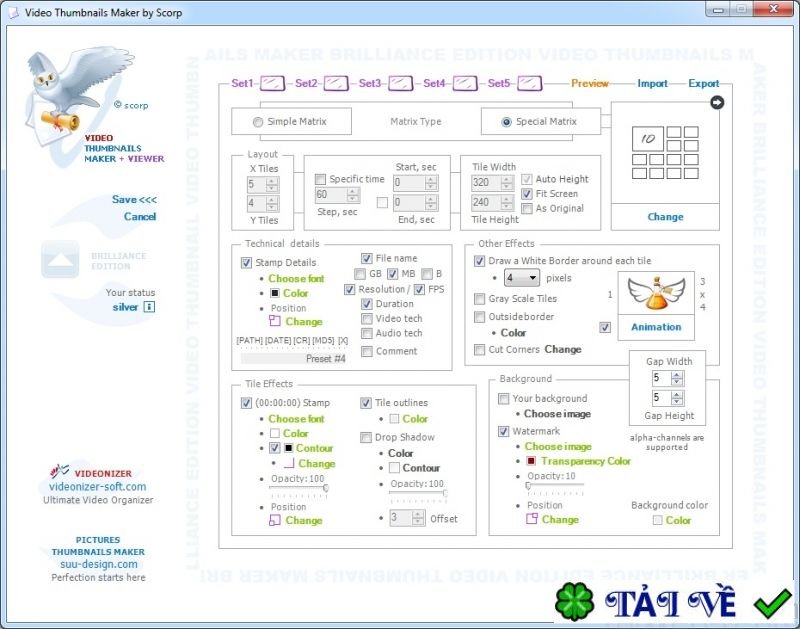Enable the Video tech checkbox
800x629 pixels.
(x=366, y=319)
